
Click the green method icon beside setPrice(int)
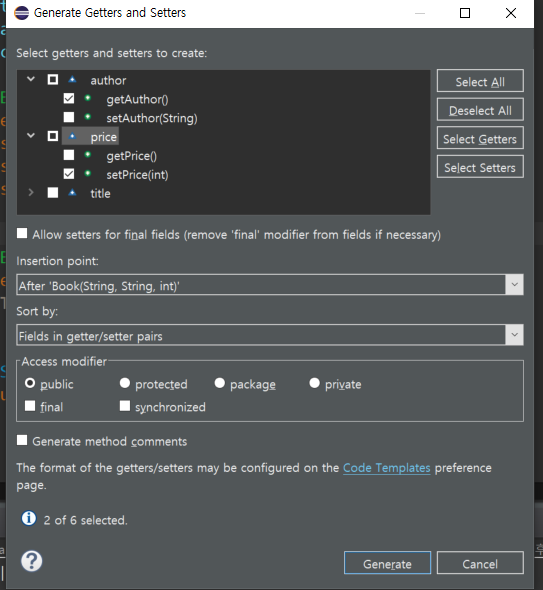click(88, 173)
